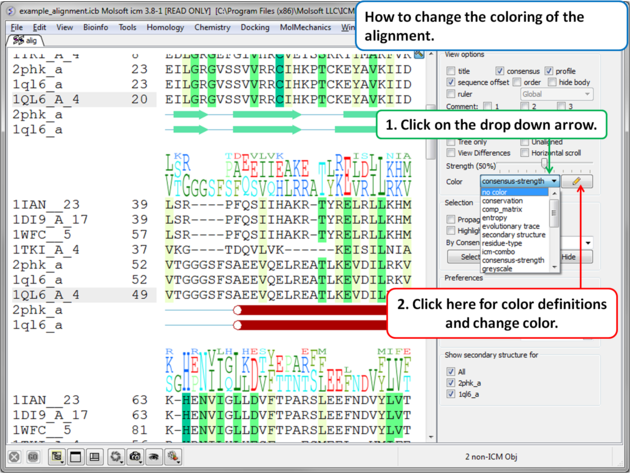The height and width of the screenshot is (473, 630).
Task: Open the Bioinfo menu
Action: pos(95,27)
